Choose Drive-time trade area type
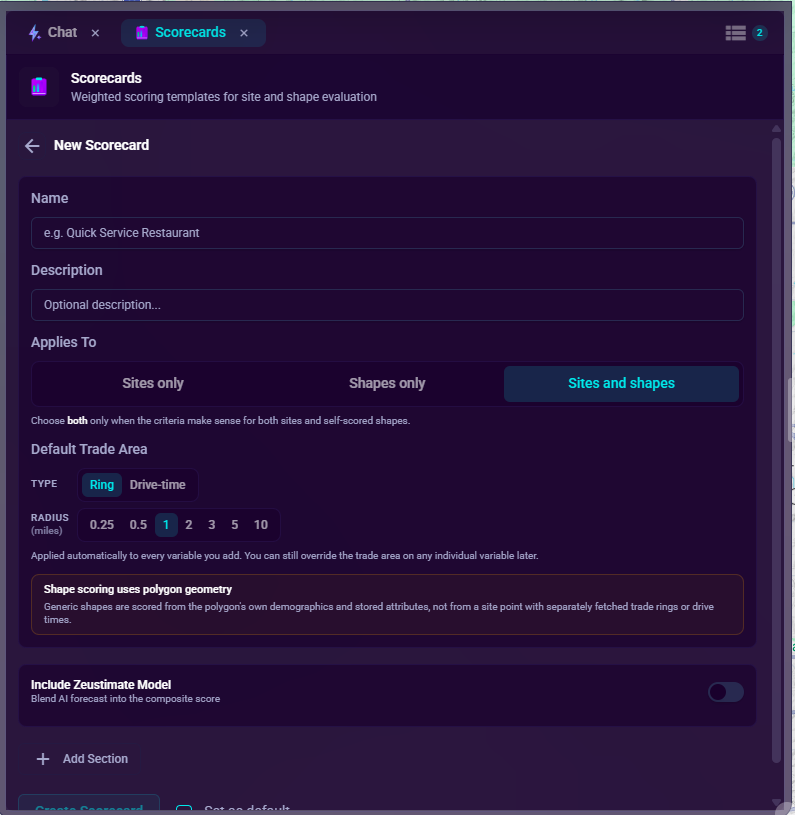795x815 pixels. (x=157, y=484)
